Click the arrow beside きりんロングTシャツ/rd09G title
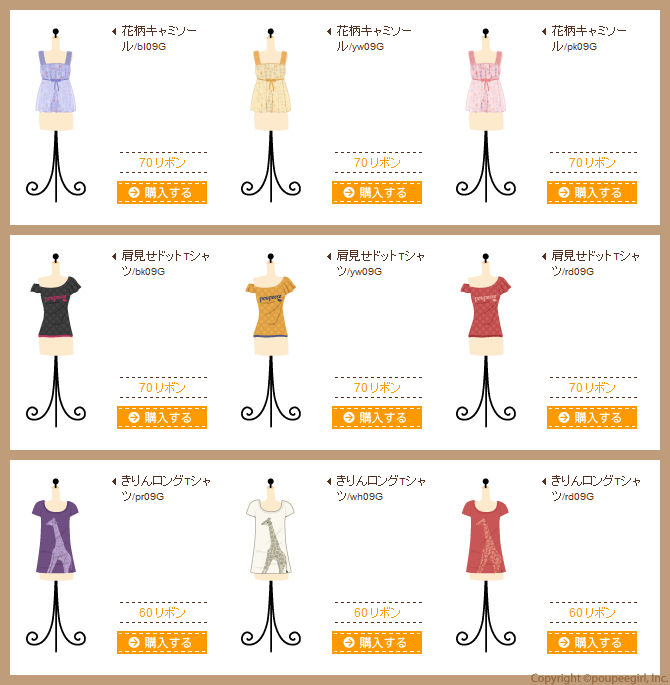The width and height of the screenshot is (670, 685). (x=544, y=481)
